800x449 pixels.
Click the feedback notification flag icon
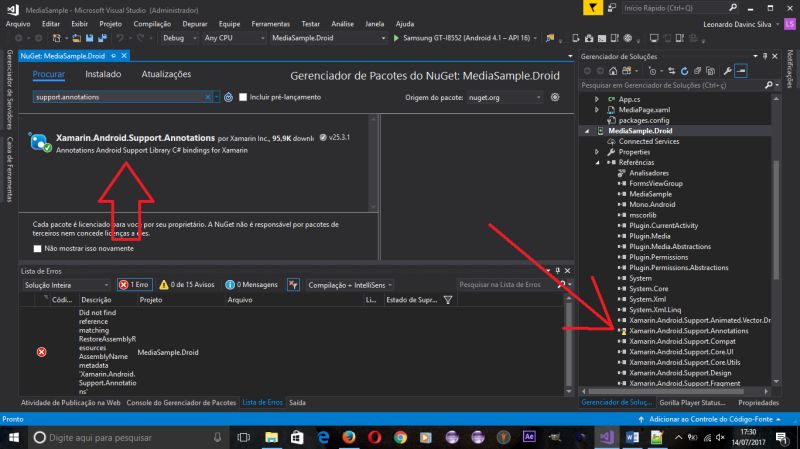[593, 8]
